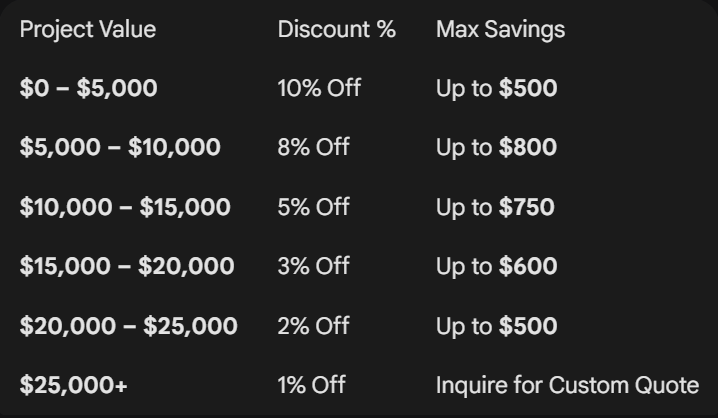Select the $5,000 – $10,000 row label
718x418 pixels.
pyautogui.click(x=120, y=148)
